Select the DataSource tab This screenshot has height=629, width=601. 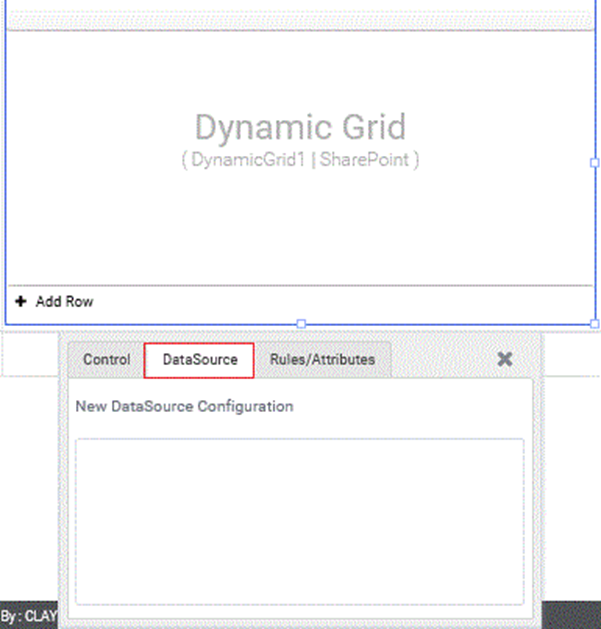click(x=200, y=360)
